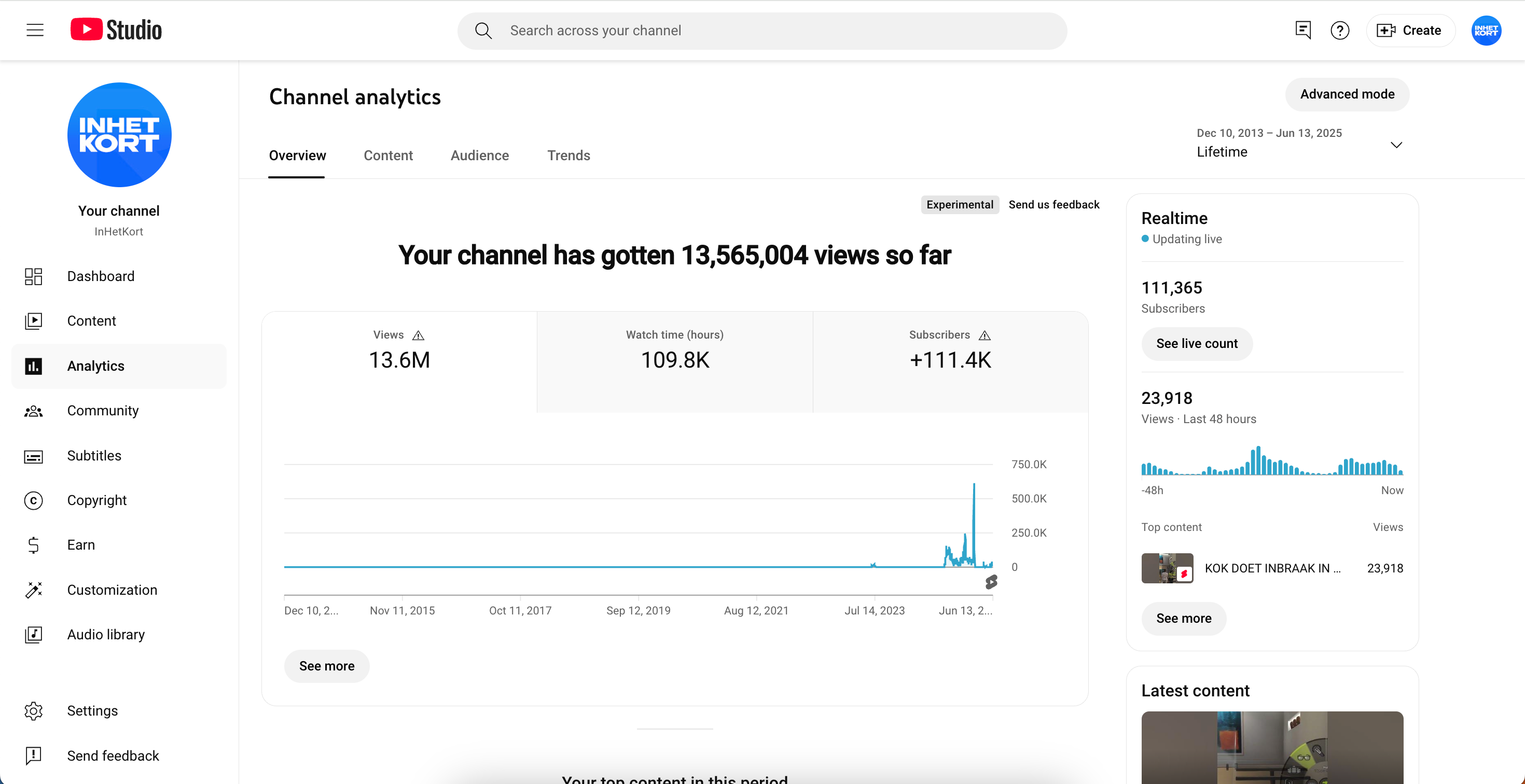1525x784 pixels.
Task: Click the See live count button
Action: (x=1197, y=344)
